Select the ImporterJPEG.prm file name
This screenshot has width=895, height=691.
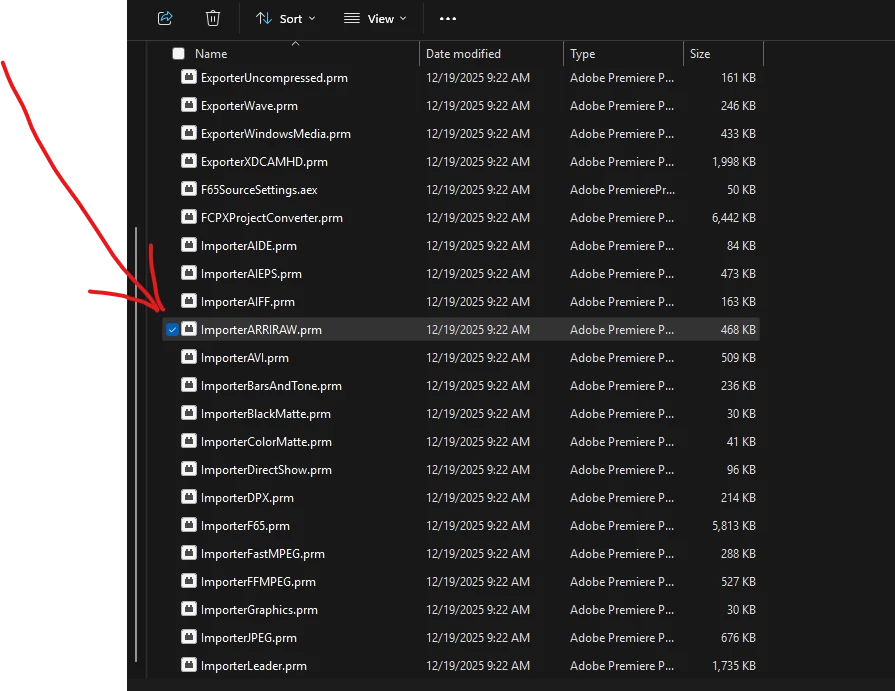coord(248,637)
